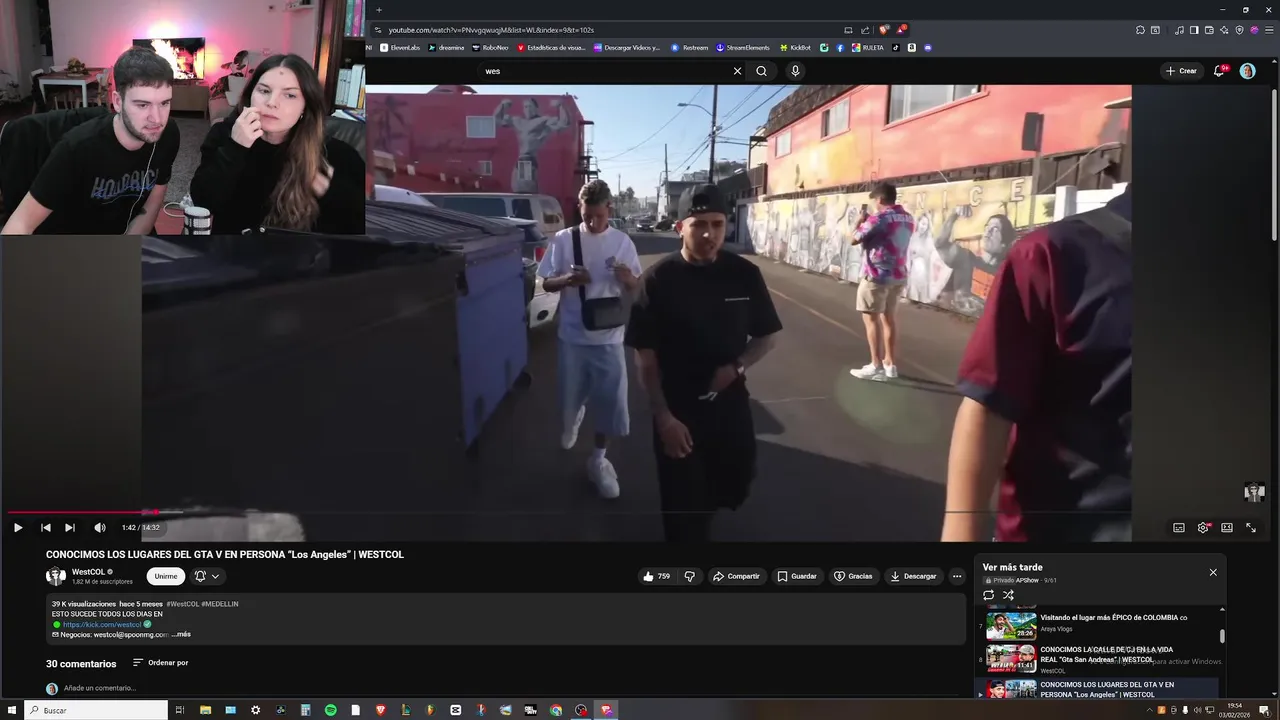Open ElevenLabs bookmark

(401, 47)
